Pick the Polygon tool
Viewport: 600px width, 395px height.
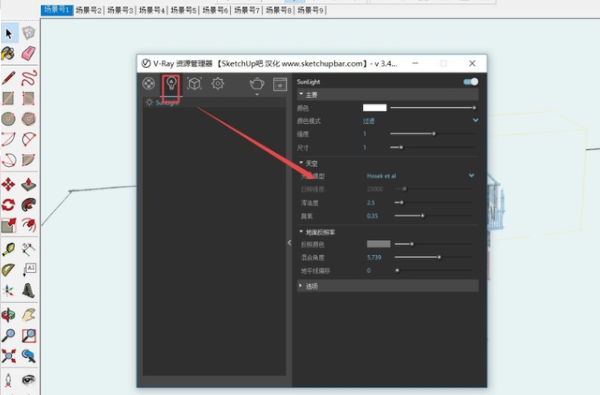tap(29, 119)
